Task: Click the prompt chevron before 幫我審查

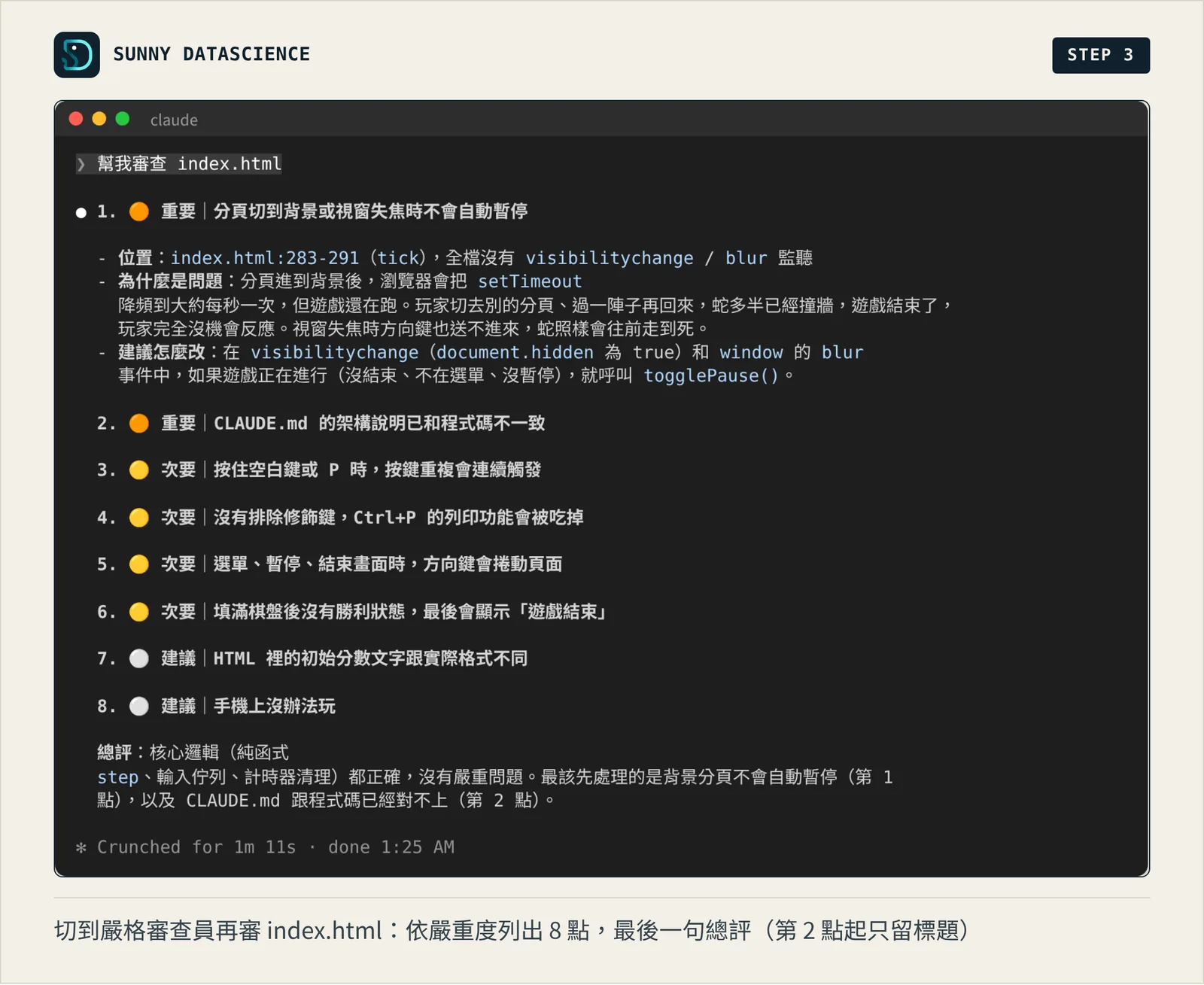Action: (x=81, y=164)
